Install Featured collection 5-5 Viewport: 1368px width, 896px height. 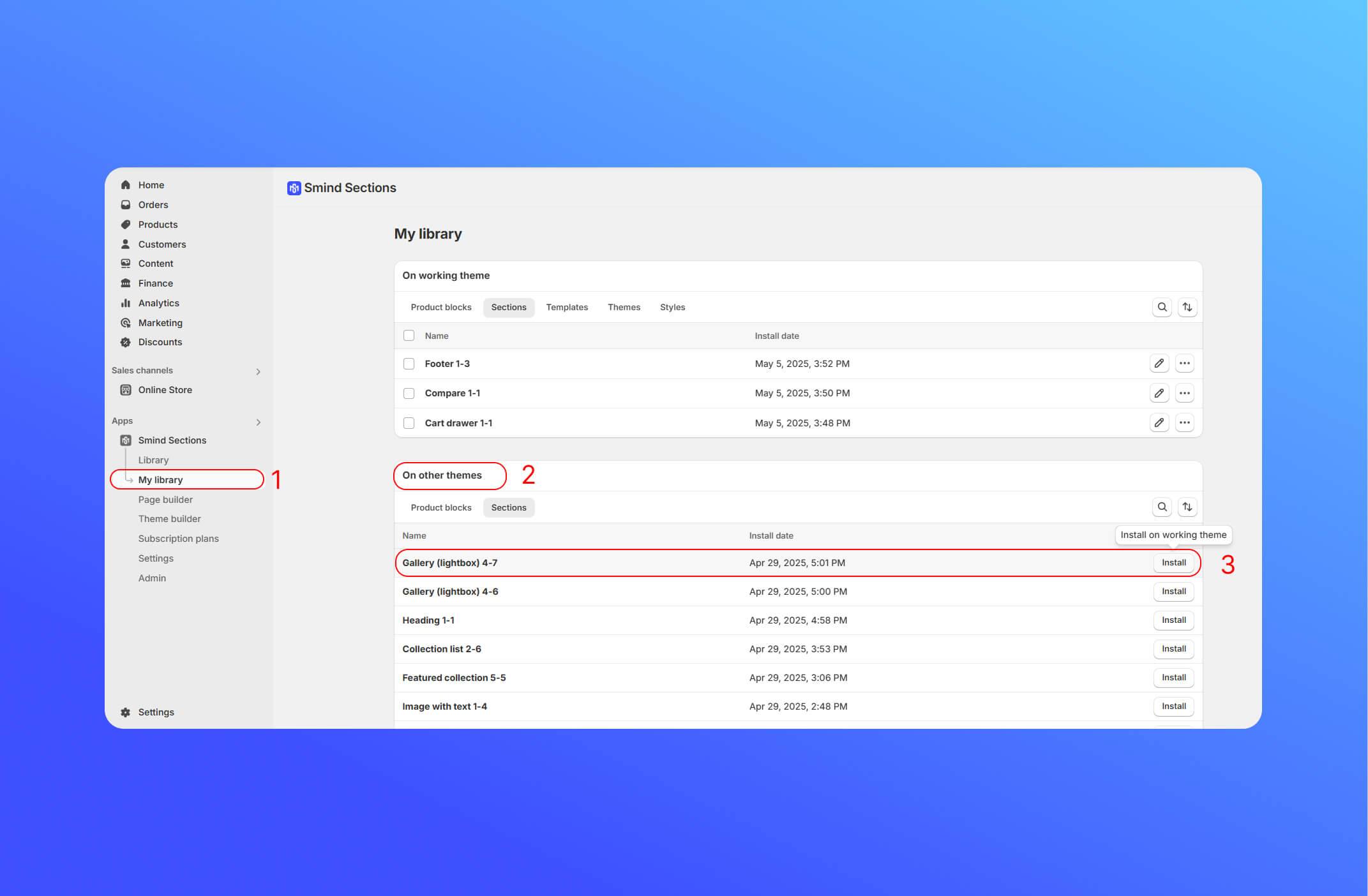pyautogui.click(x=1173, y=677)
